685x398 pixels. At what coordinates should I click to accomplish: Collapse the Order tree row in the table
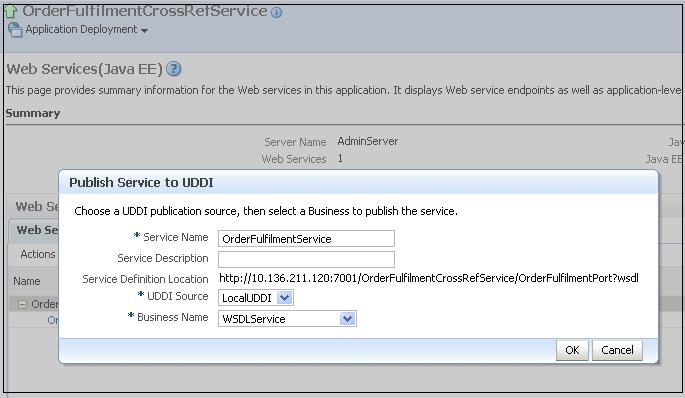point(22,304)
